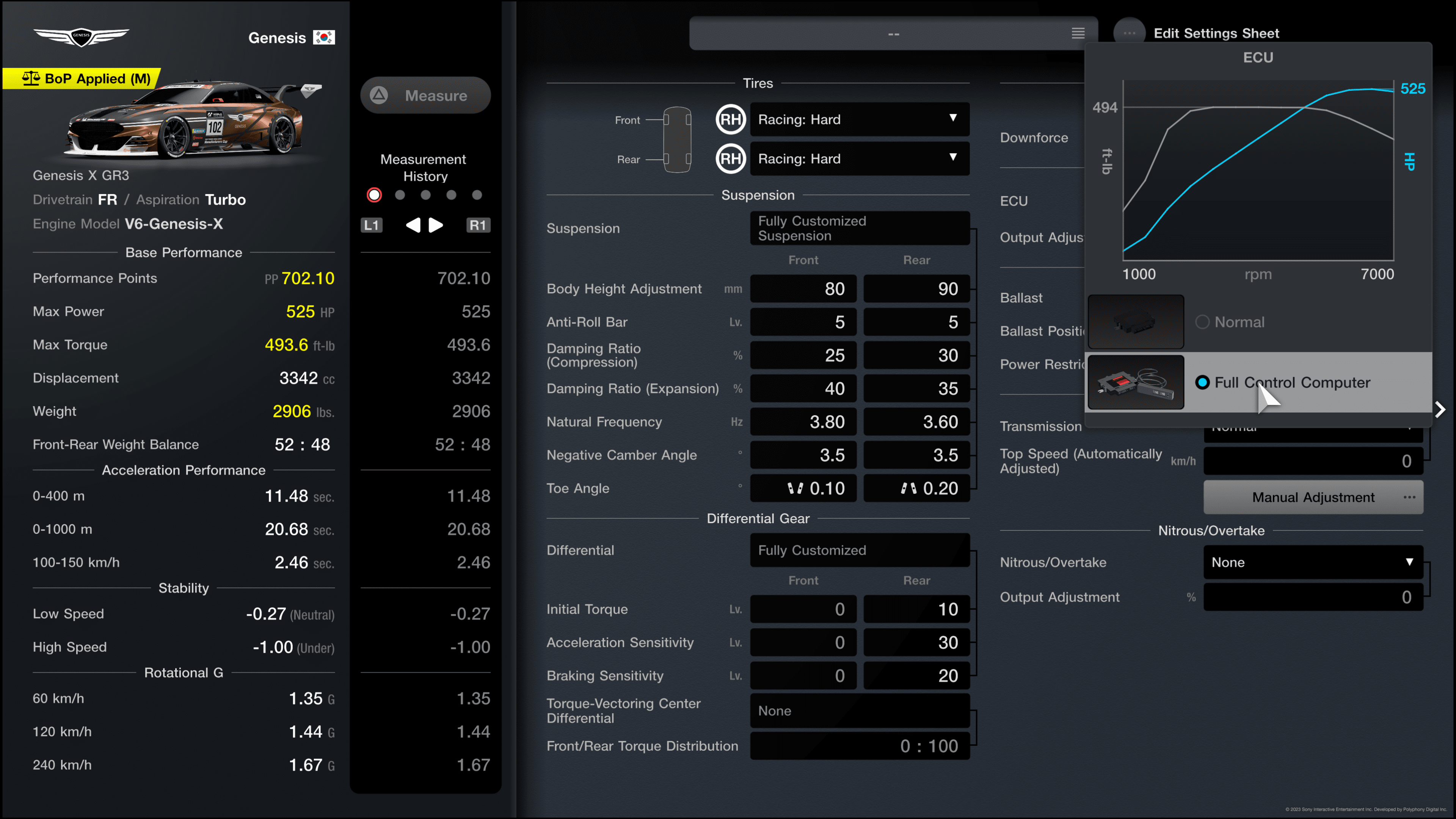Screen dimensions: 1456x819
Task: Select the fifth measurement history dot
Action: (x=477, y=195)
